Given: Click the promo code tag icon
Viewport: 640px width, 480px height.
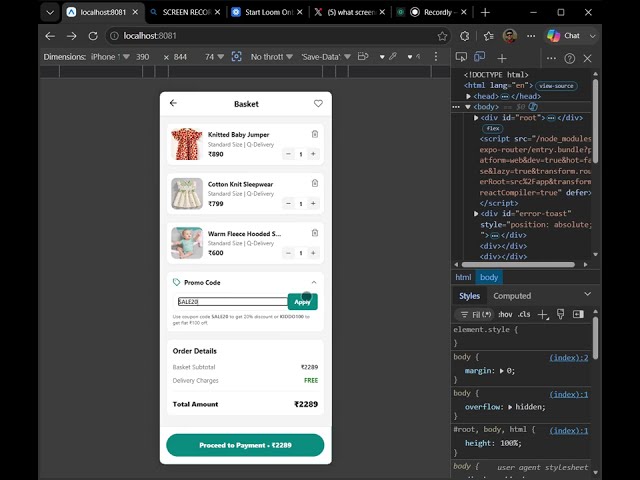Looking at the screenshot, I should [176, 282].
